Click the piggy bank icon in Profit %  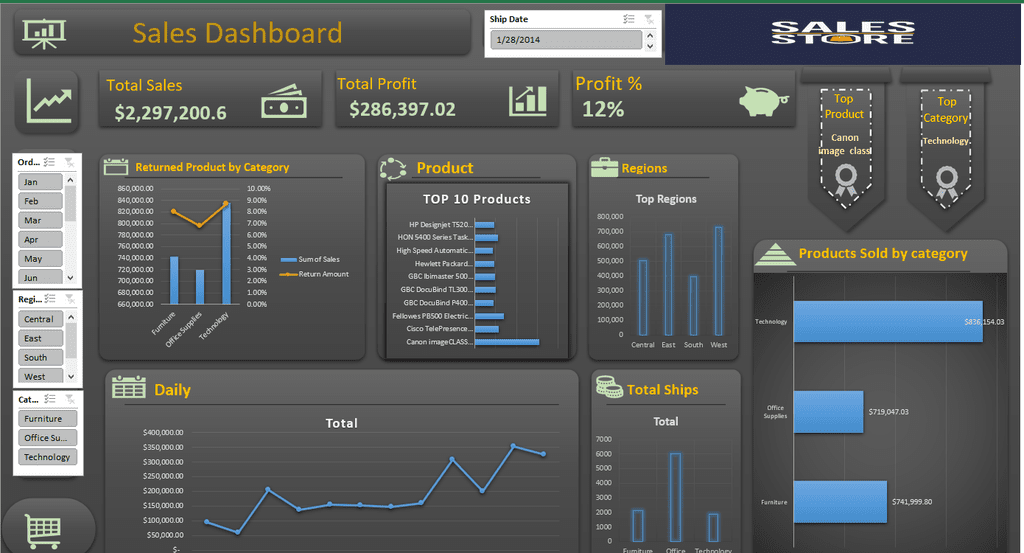(x=763, y=101)
